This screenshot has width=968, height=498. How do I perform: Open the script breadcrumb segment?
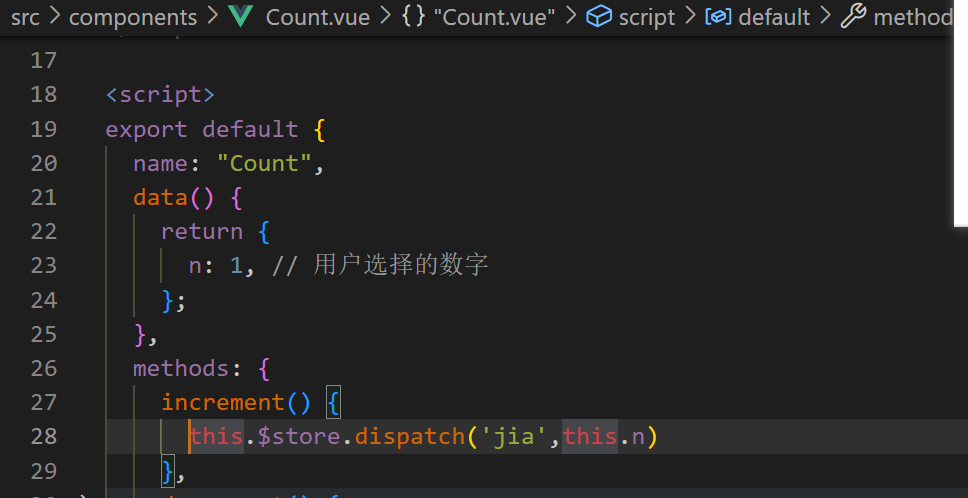(647, 17)
